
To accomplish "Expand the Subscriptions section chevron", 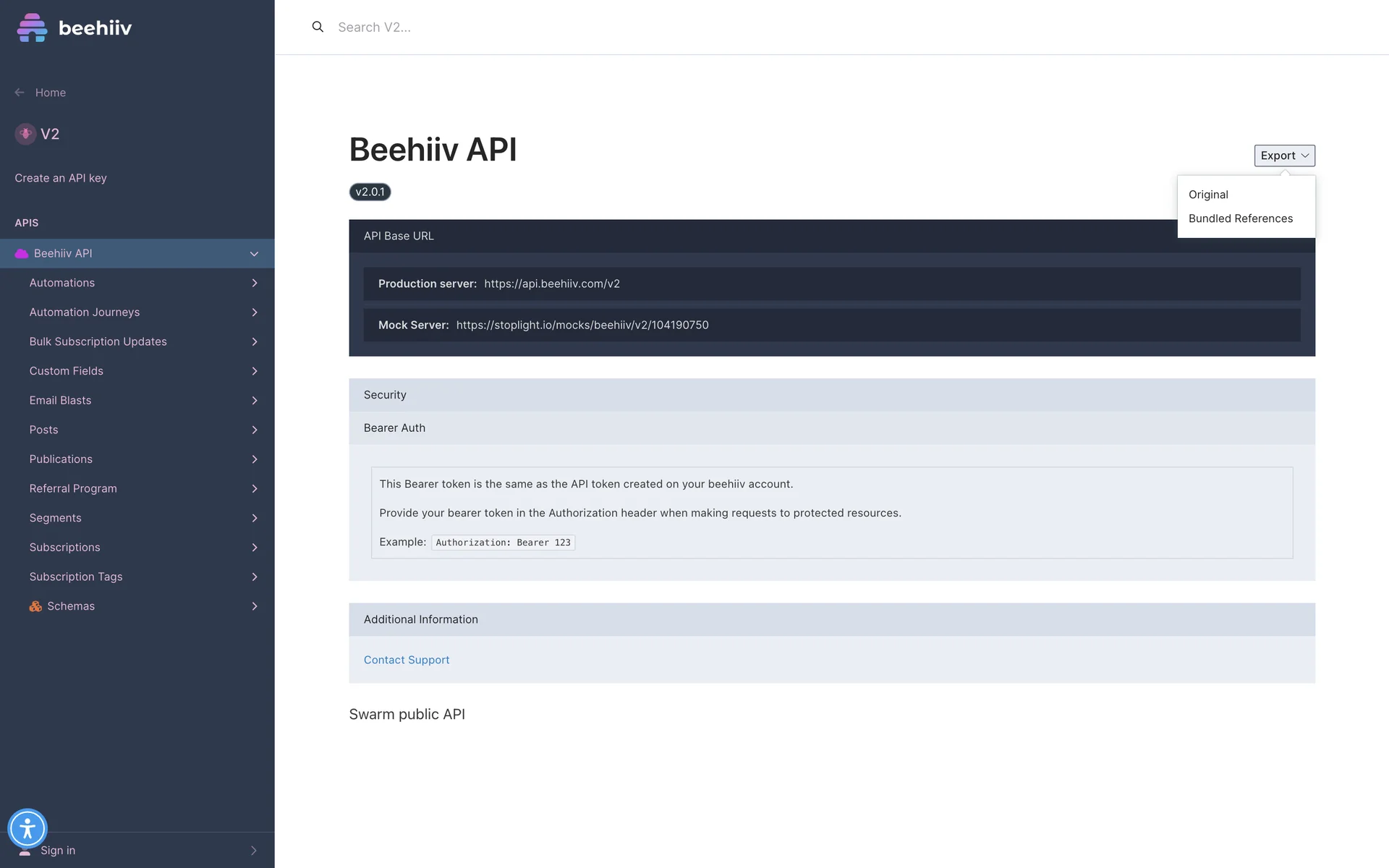I will tap(255, 548).
